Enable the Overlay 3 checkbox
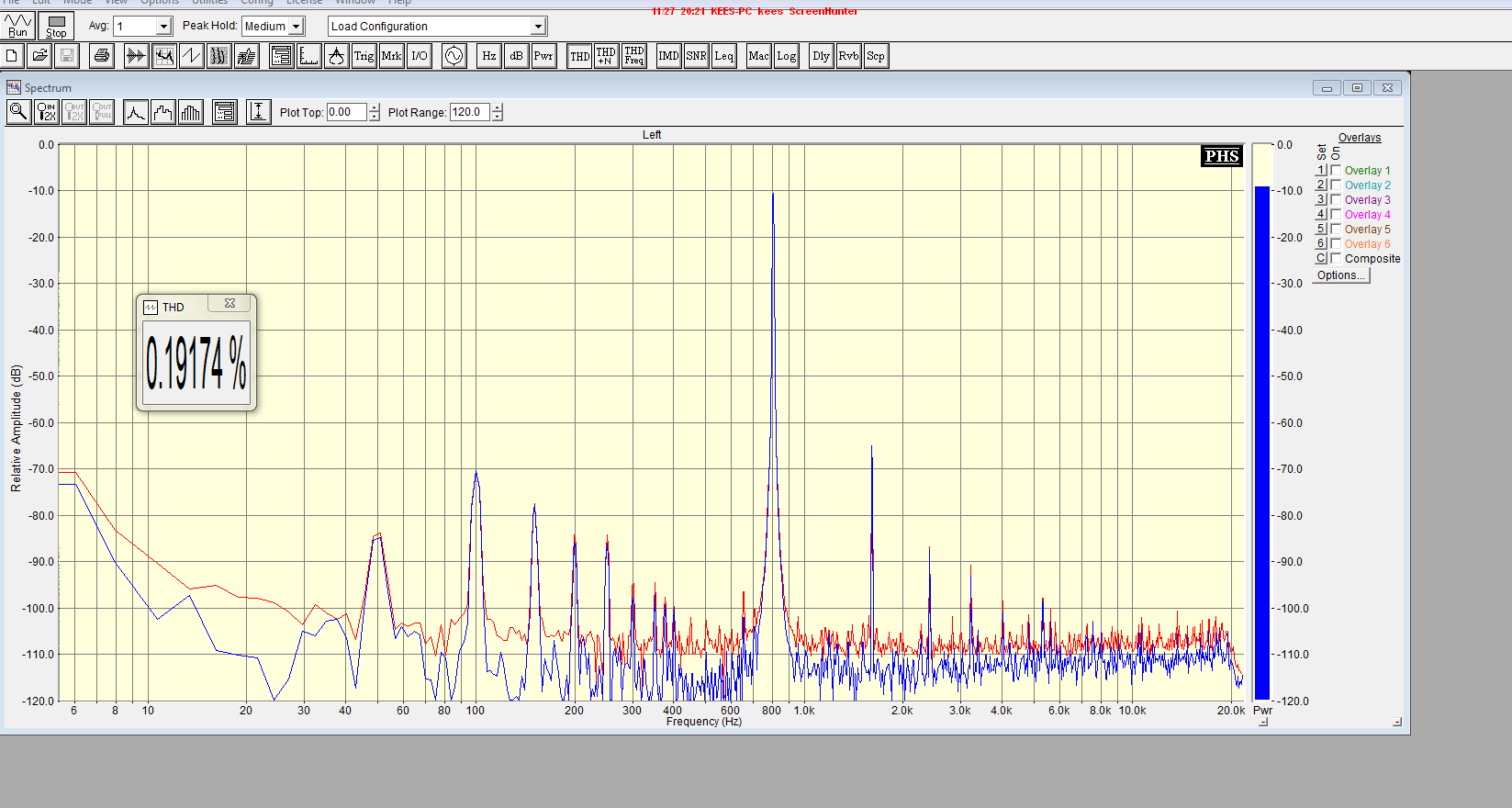Viewport: 1512px width, 808px height. click(1336, 199)
